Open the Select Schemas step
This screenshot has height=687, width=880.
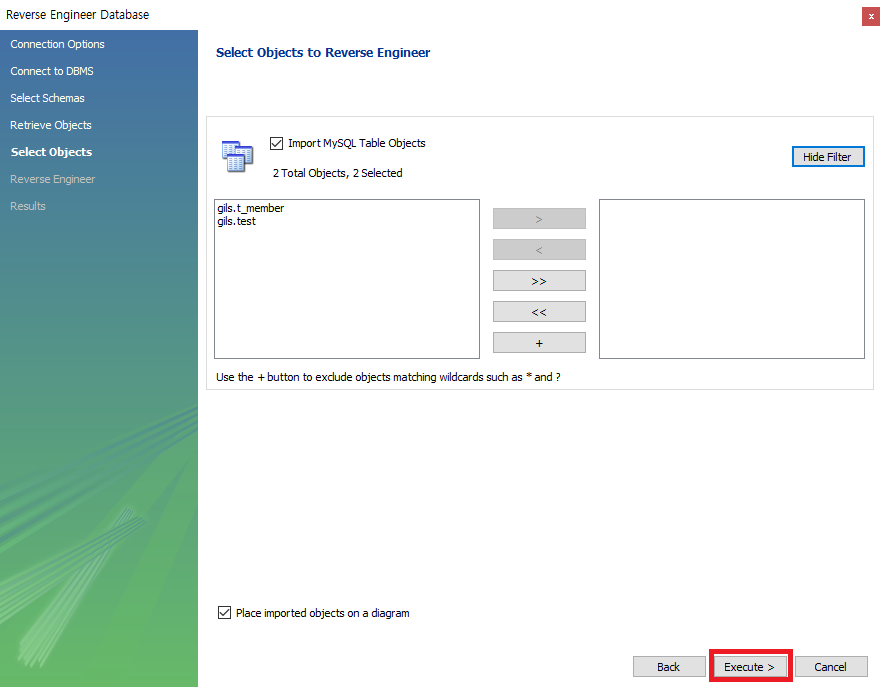[47, 98]
